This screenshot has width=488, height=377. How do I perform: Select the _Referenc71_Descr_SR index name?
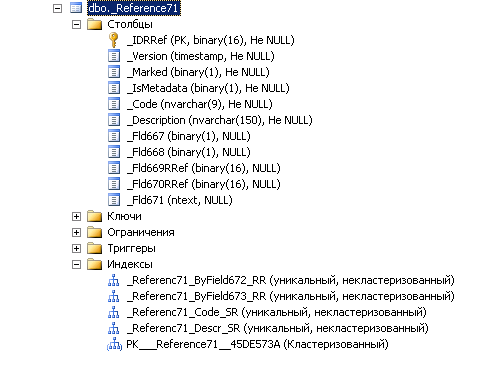tap(278, 328)
